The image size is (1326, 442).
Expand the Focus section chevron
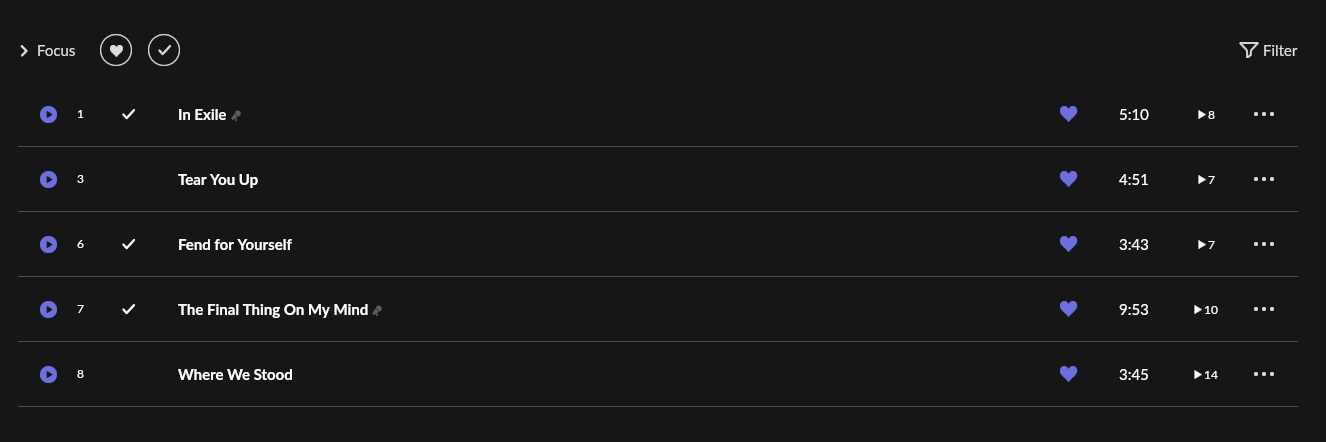24,51
